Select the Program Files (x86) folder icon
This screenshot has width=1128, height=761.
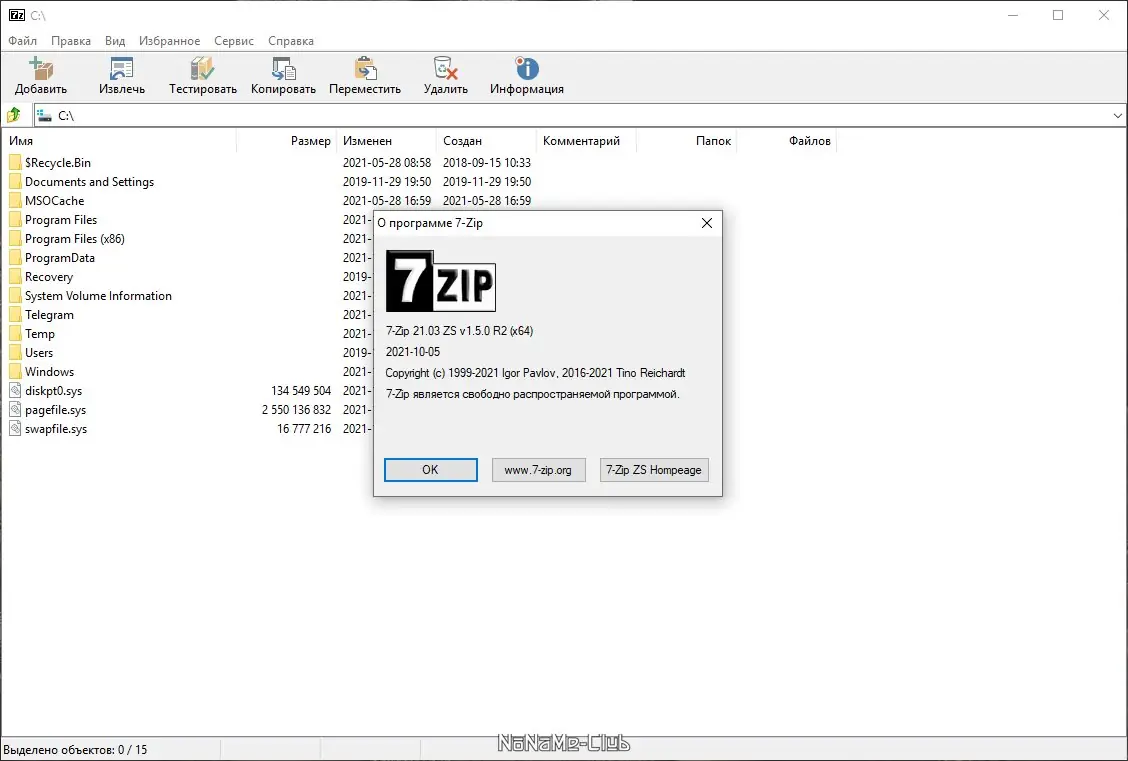tap(15, 239)
